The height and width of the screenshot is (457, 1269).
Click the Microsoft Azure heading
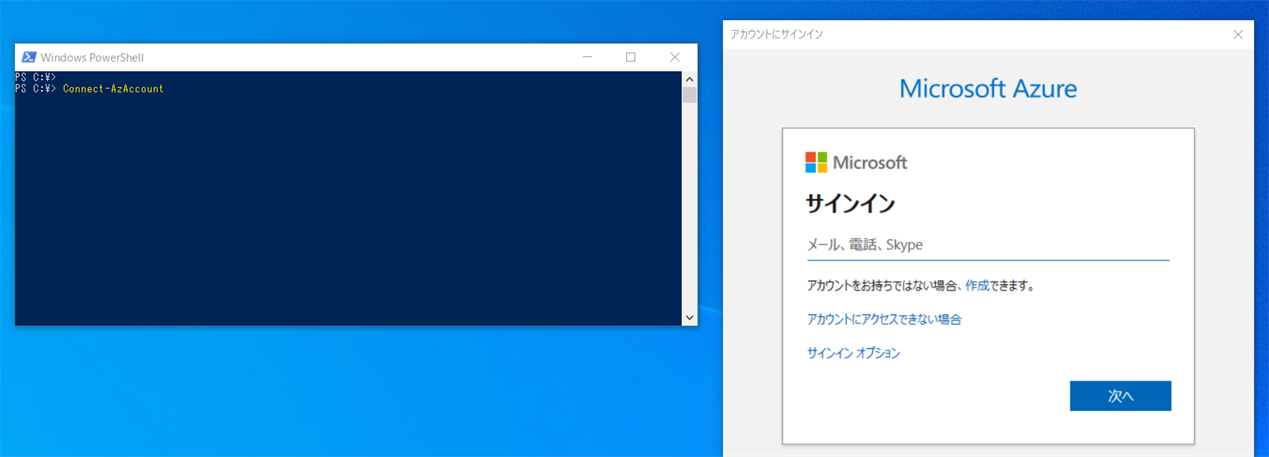click(988, 88)
